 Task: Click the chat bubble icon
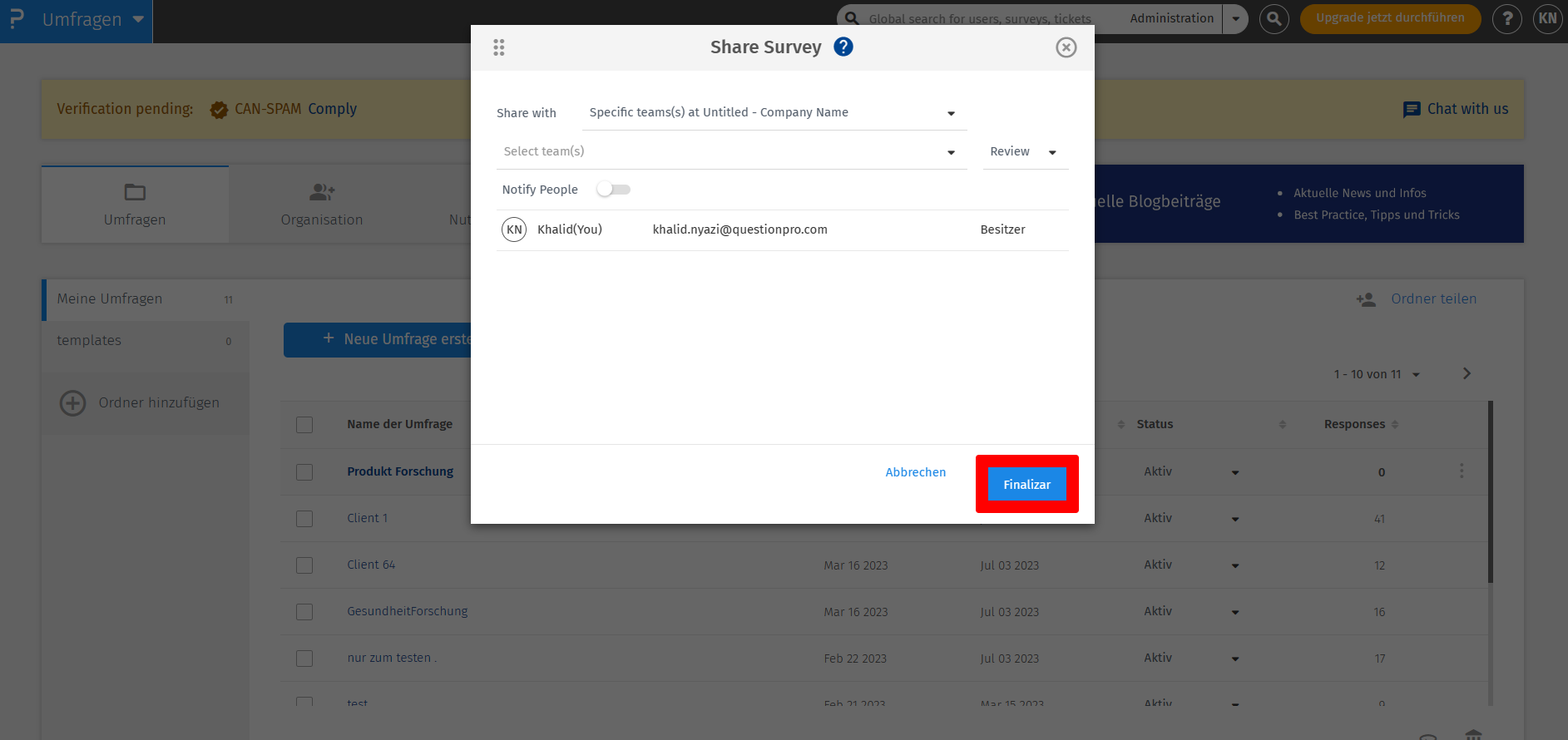pos(1412,110)
